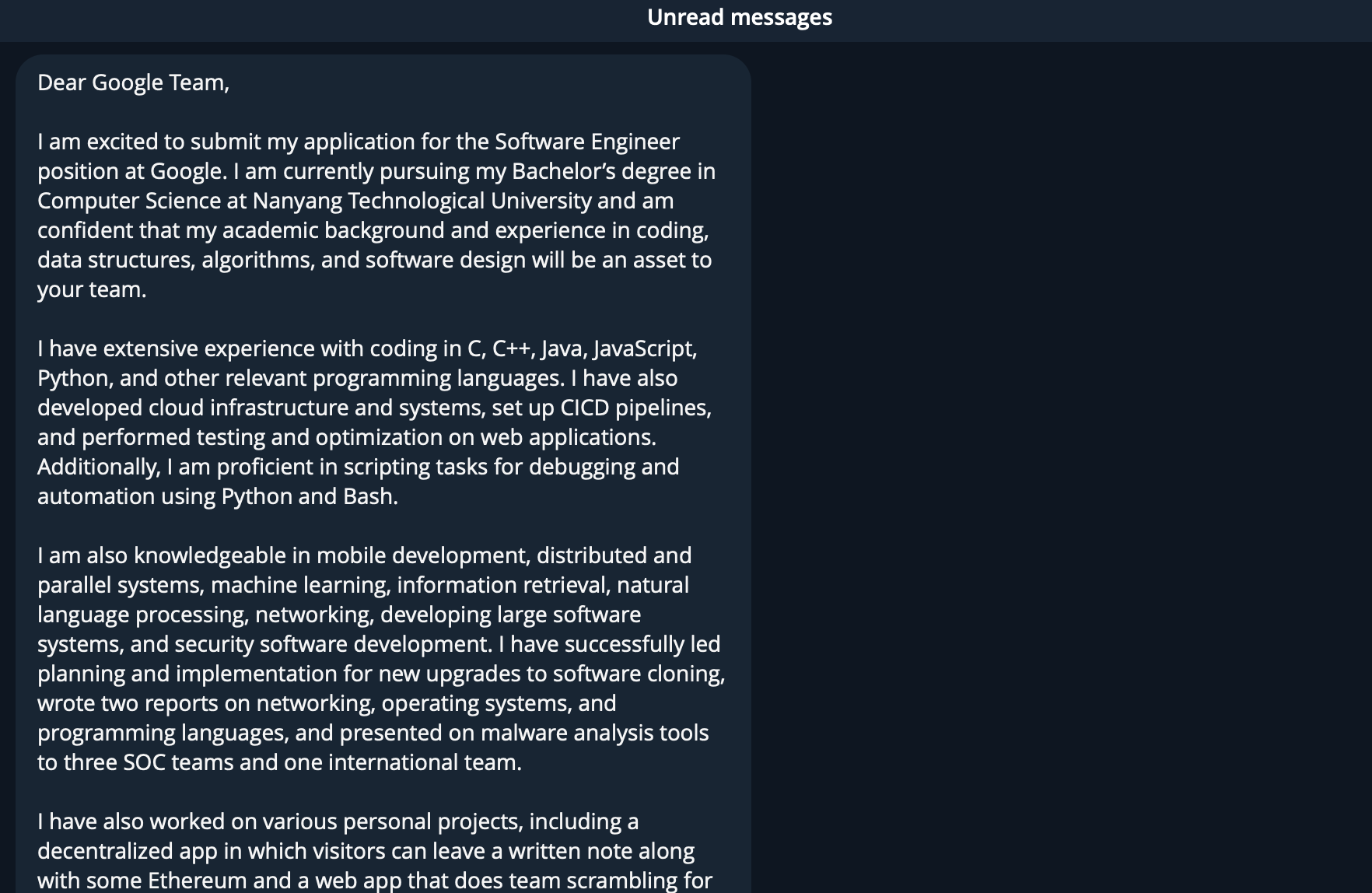This screenshot has width=1372, height=893.
Task: Click the word Python in the message
Action: [x=74, y=378]
